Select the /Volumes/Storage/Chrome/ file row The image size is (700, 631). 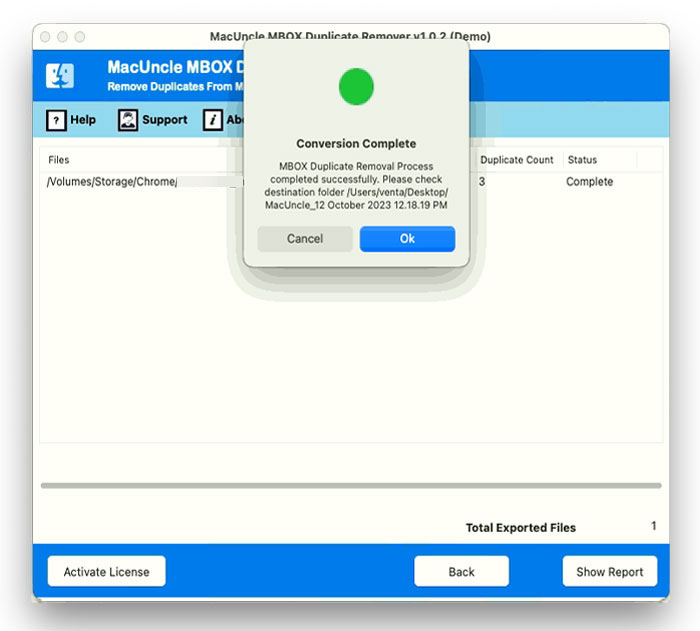(x=351, y=182)
